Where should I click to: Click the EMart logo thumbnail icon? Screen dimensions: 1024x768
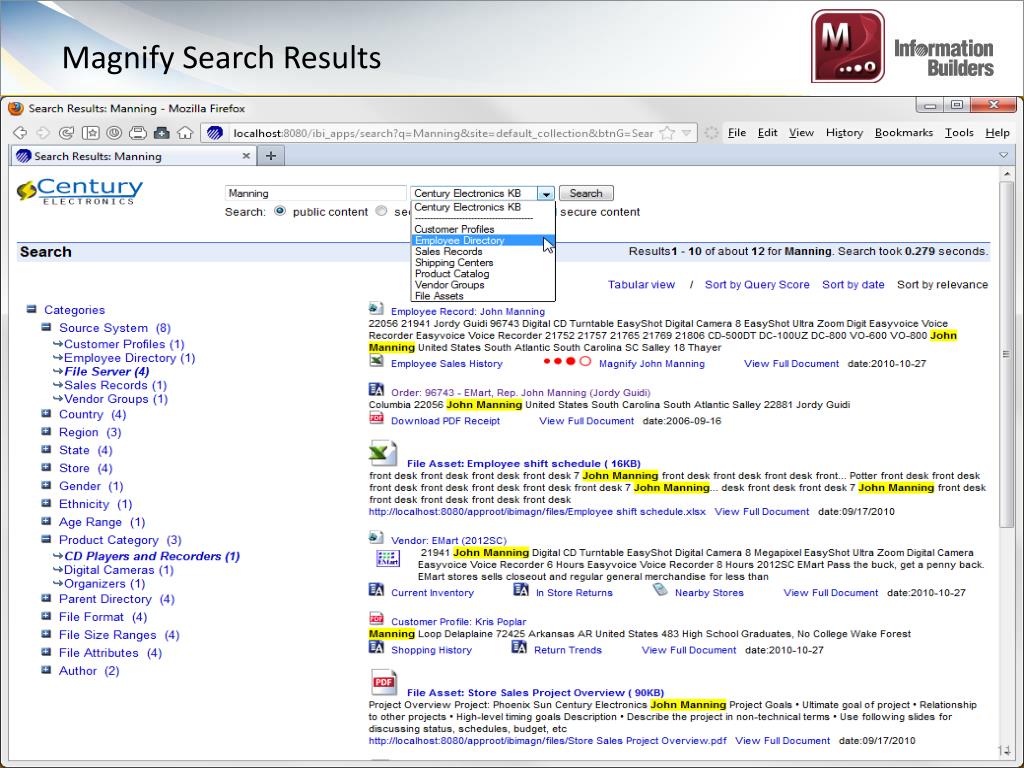388,558
